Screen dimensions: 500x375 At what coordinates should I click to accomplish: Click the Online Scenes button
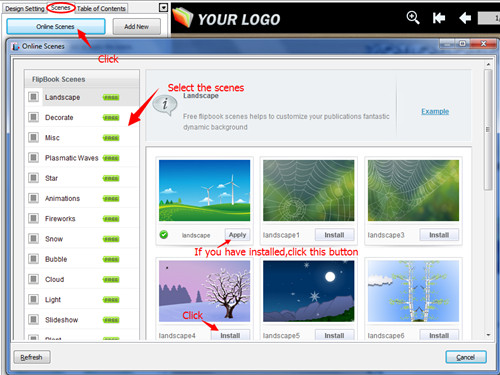(56, 27)
